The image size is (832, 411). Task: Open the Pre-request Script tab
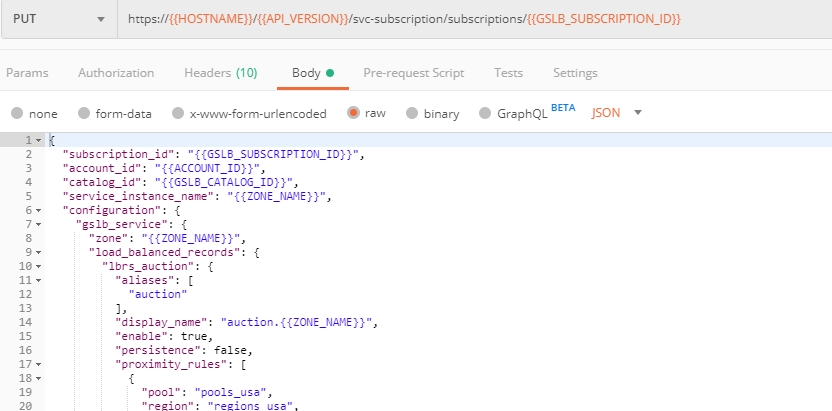point(413,73)
